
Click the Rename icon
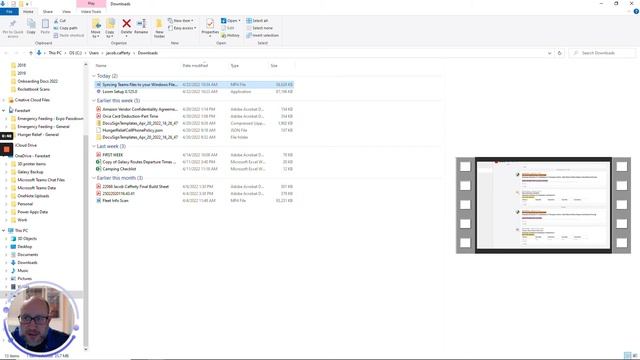[x=141, y=24]
